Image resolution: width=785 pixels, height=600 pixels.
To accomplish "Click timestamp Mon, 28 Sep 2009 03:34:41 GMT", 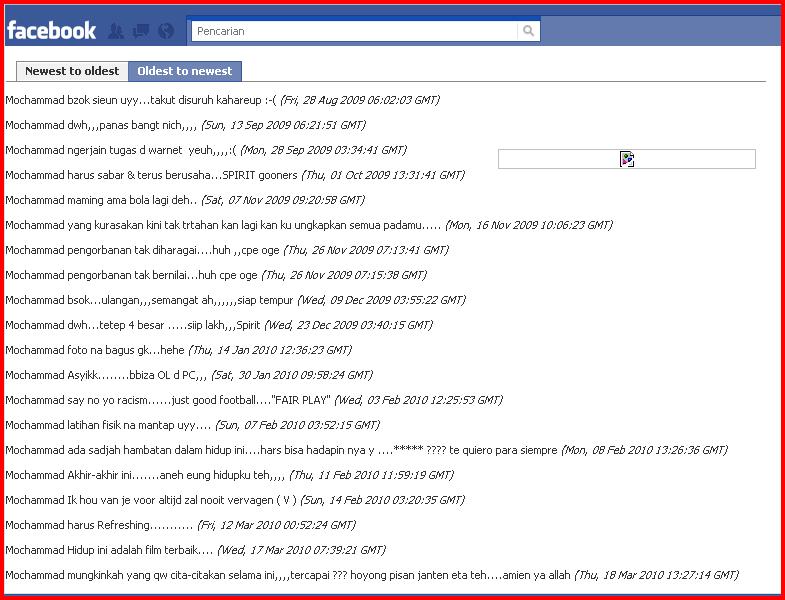I will click(x=323, y=150).
